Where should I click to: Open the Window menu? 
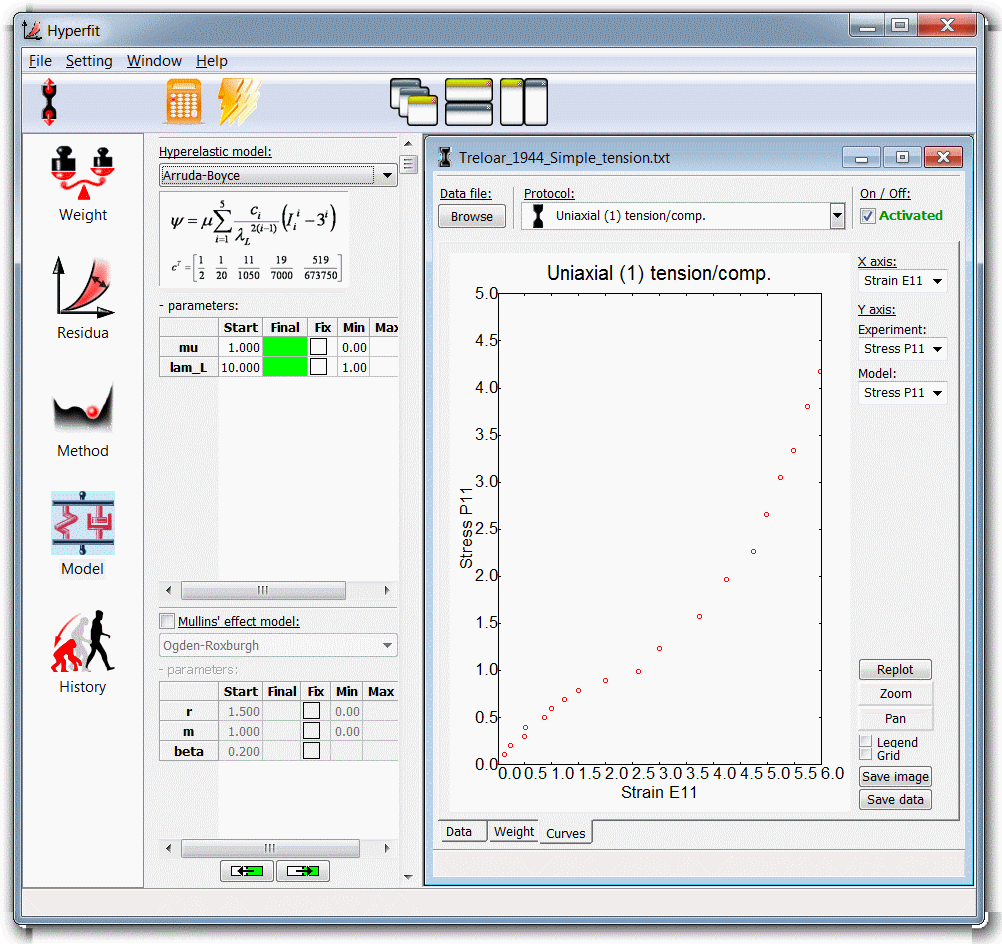pos(154,61)
